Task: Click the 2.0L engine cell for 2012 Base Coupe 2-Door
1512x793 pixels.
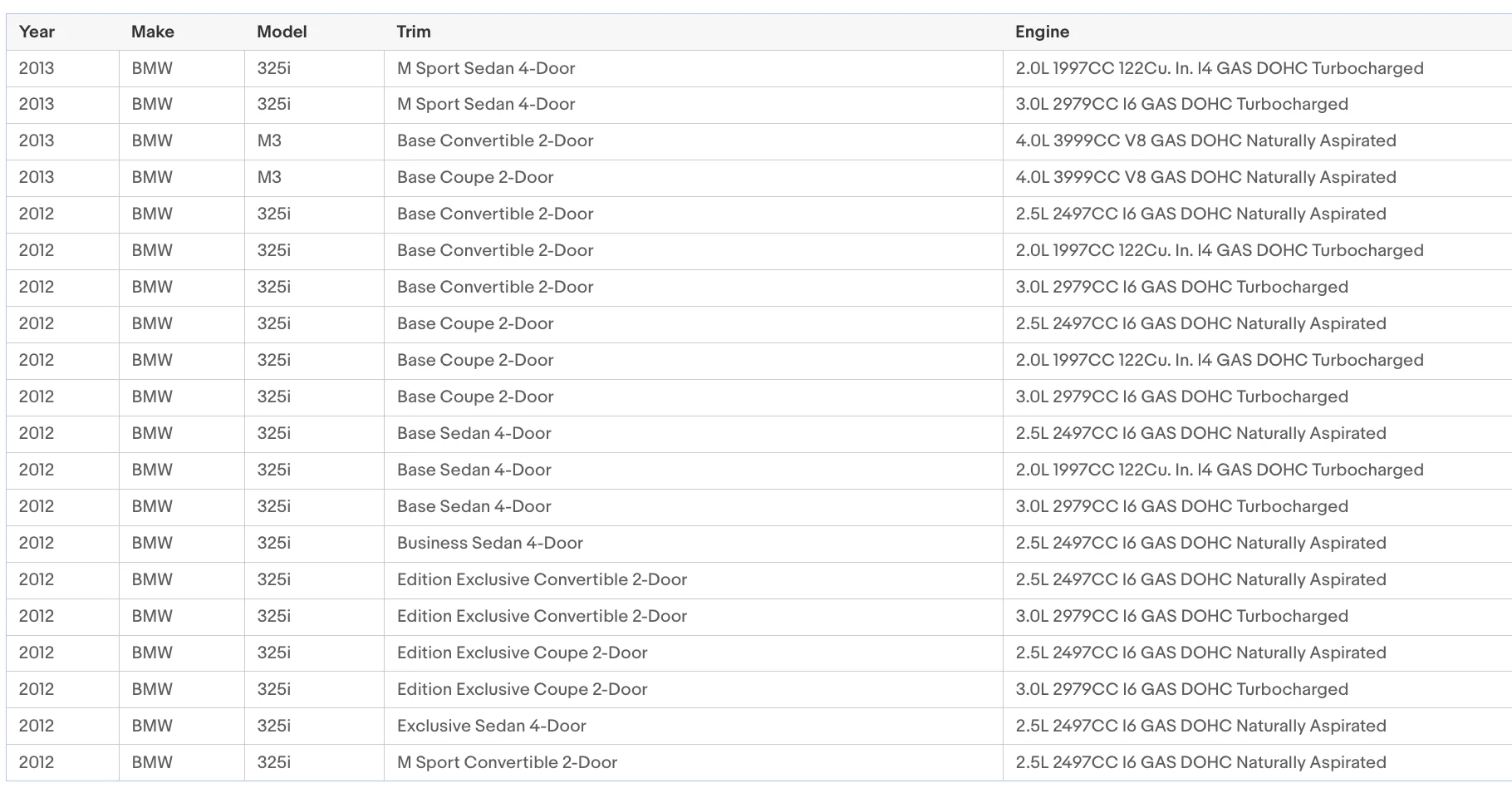Action: (1258, 361)
